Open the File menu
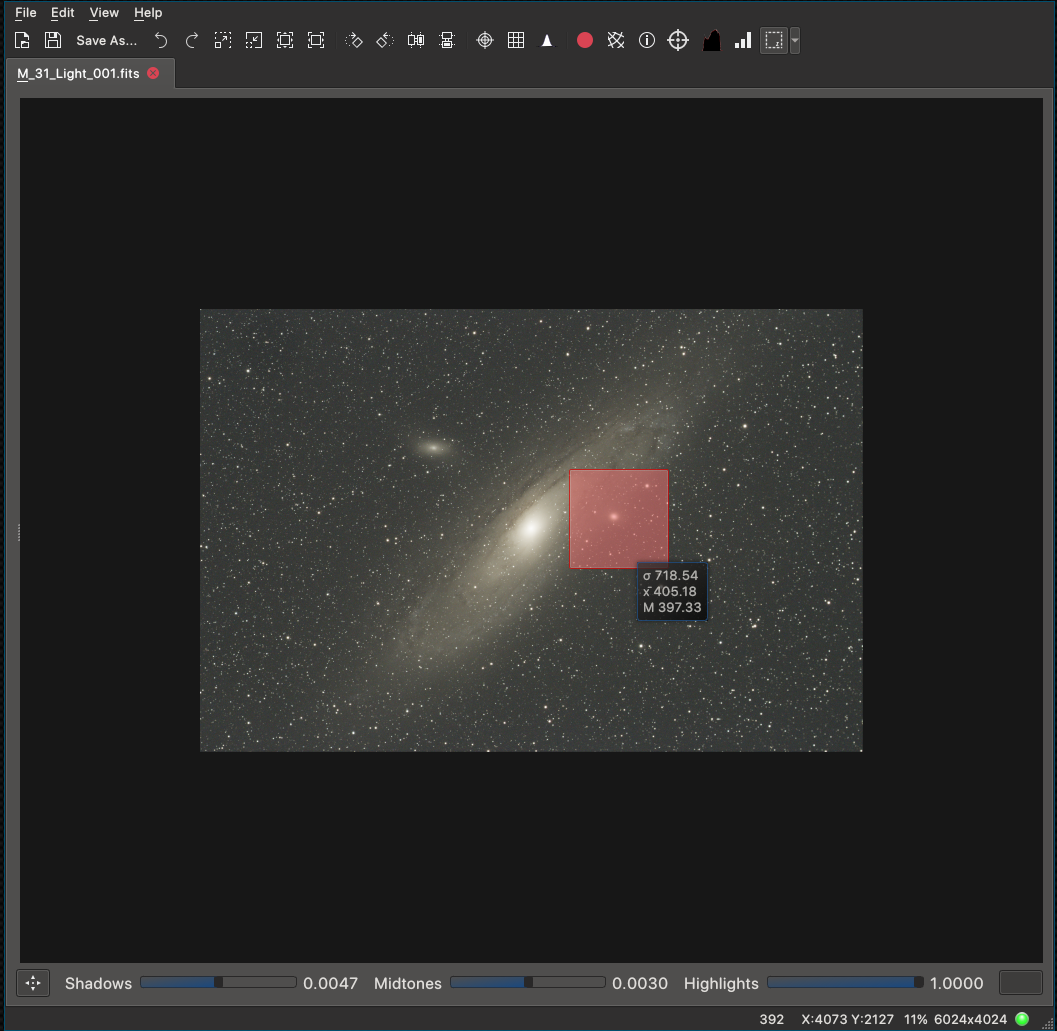The height and width of the screenshot is (1031, 1057). (25, 13)
